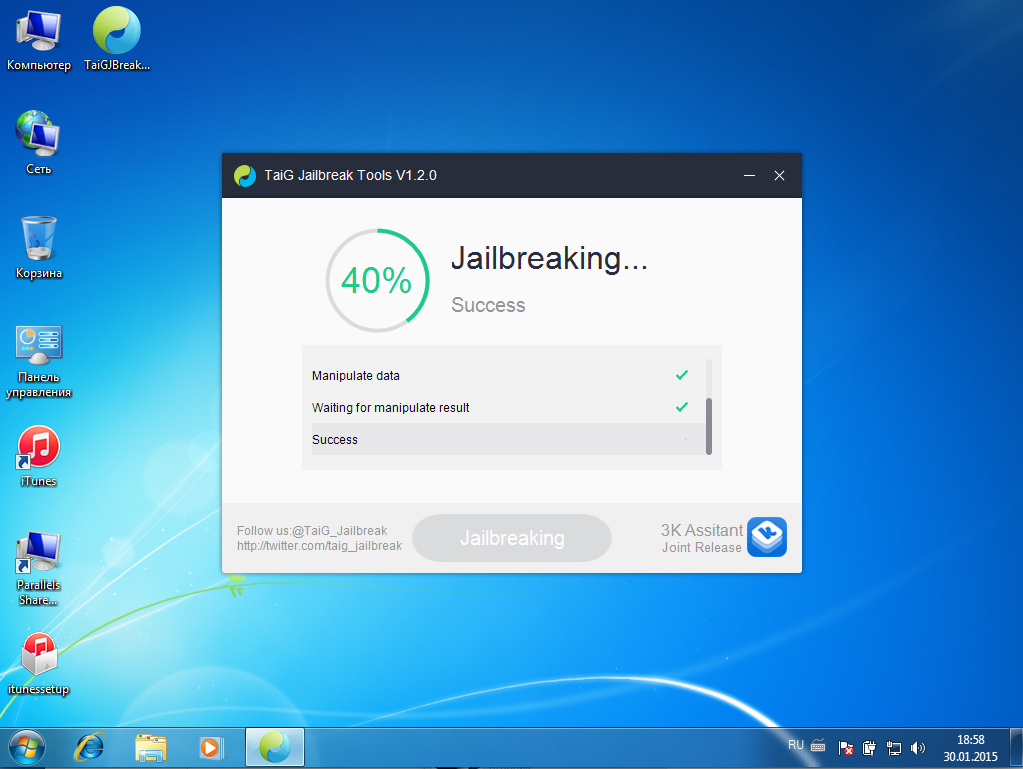Screen dimensions: 1023x769
Task: Click the log list scrollbar thumb
Action: coord(709,426)
